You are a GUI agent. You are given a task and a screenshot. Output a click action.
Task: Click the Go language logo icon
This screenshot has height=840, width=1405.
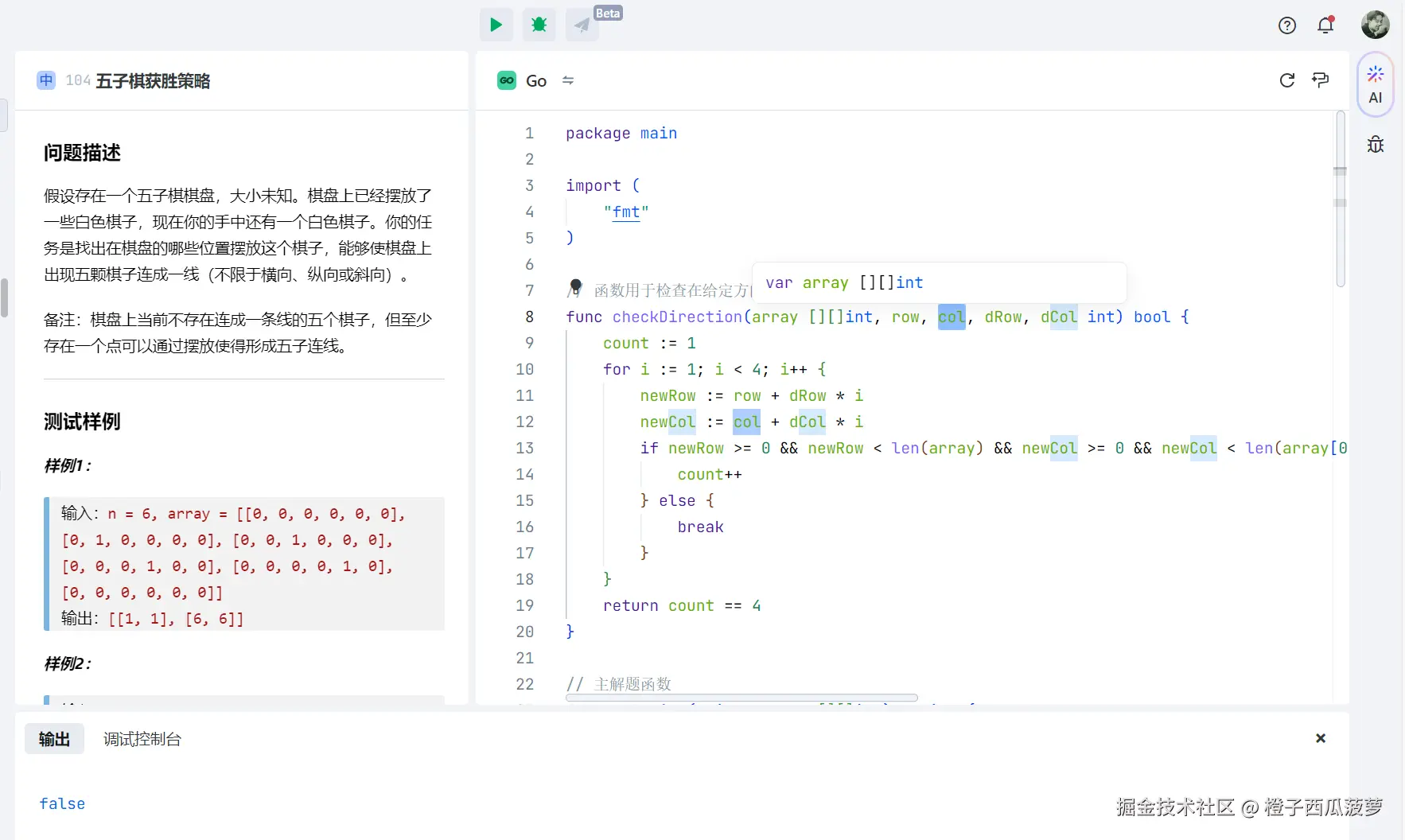click(x=507, y=80)
